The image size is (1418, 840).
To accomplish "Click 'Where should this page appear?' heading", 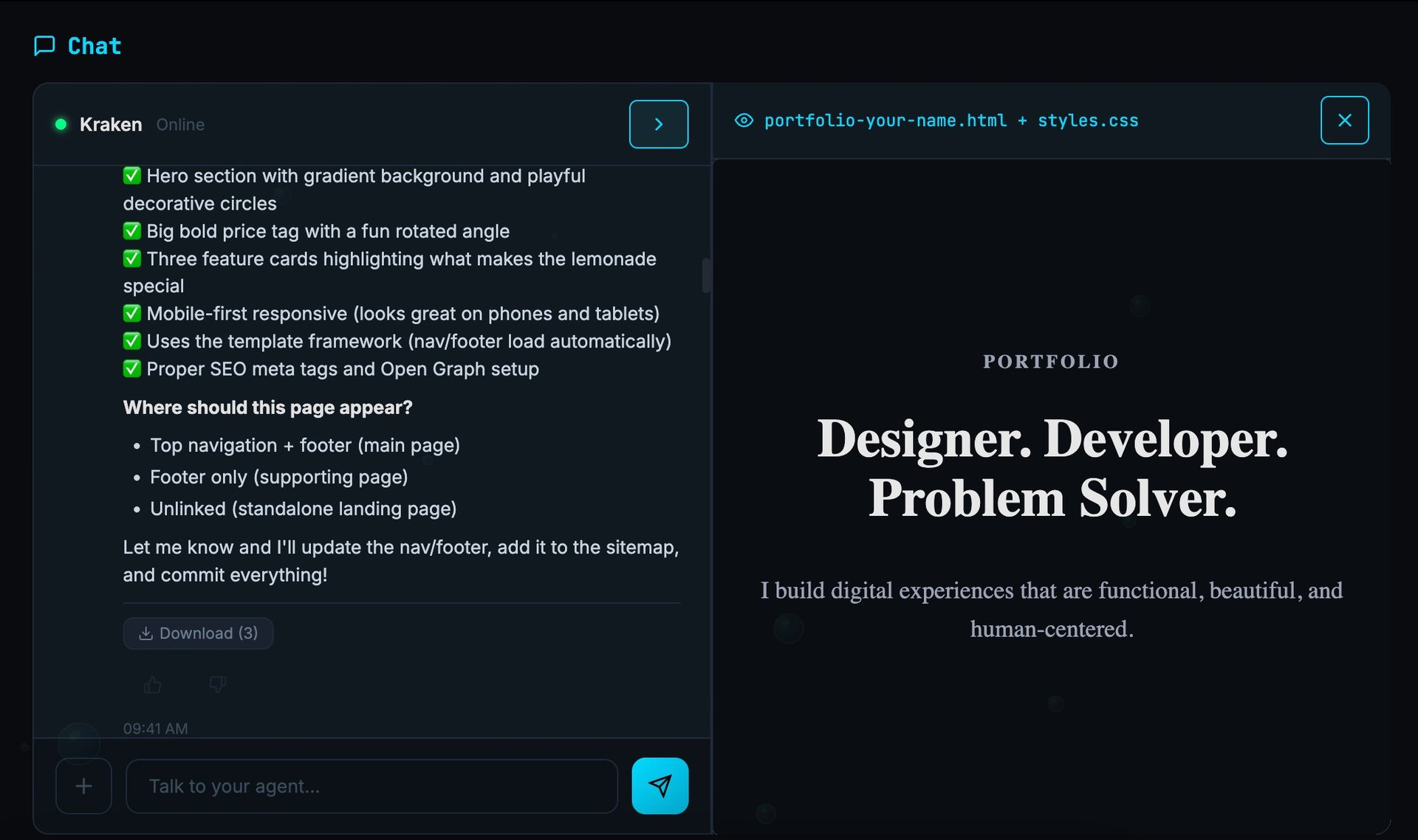I will click(268, 407).
